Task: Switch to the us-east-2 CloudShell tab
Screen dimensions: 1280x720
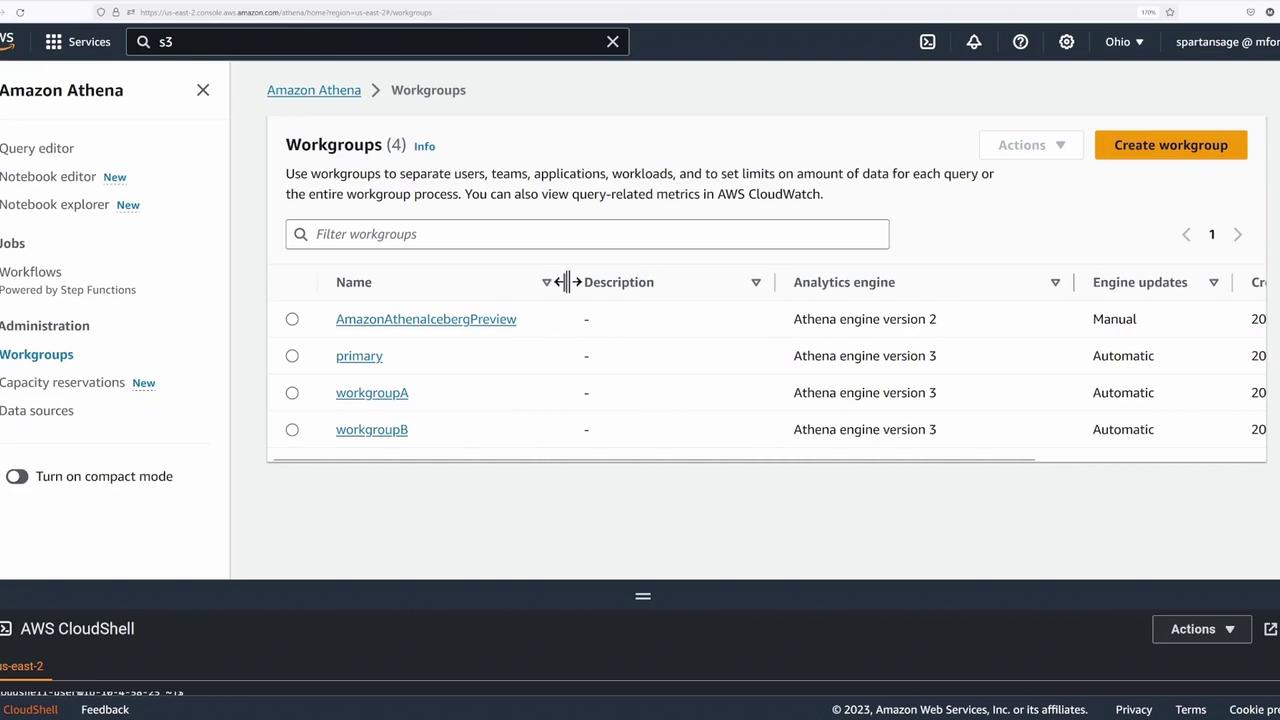Action: tap(22, 666)
